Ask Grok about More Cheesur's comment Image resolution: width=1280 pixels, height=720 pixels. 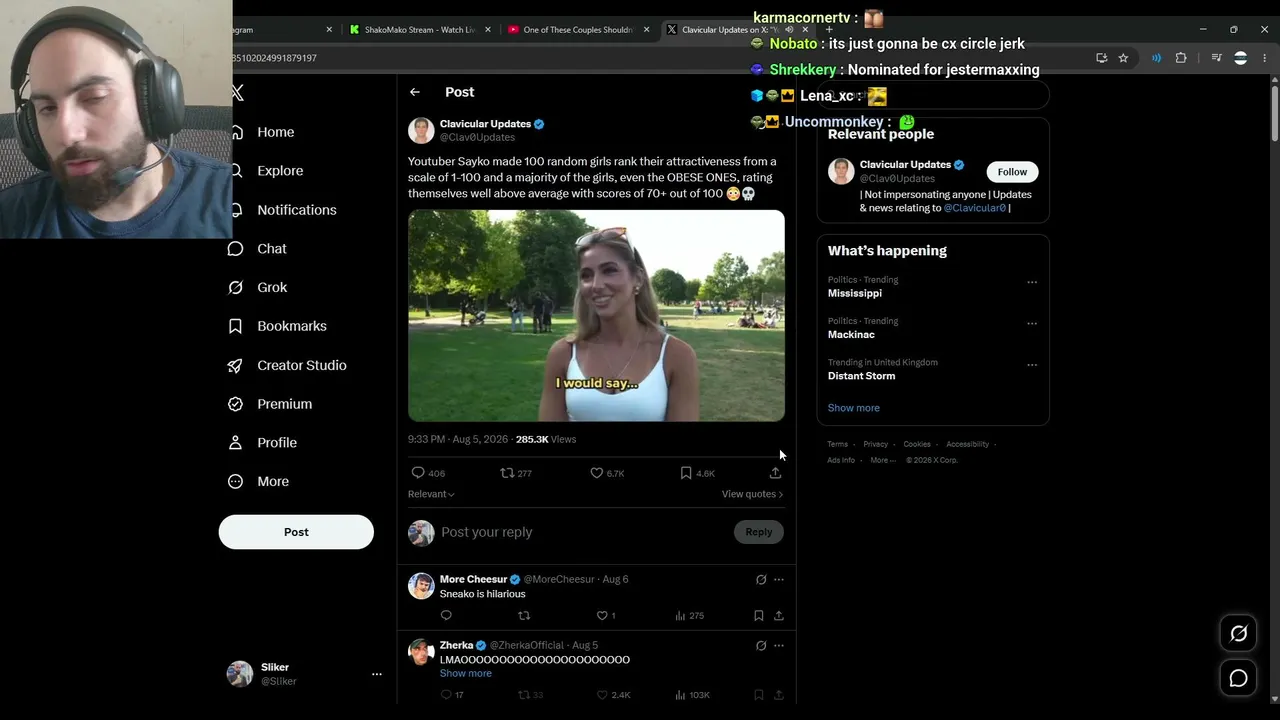pyautogui.click(x=761, y=580)
